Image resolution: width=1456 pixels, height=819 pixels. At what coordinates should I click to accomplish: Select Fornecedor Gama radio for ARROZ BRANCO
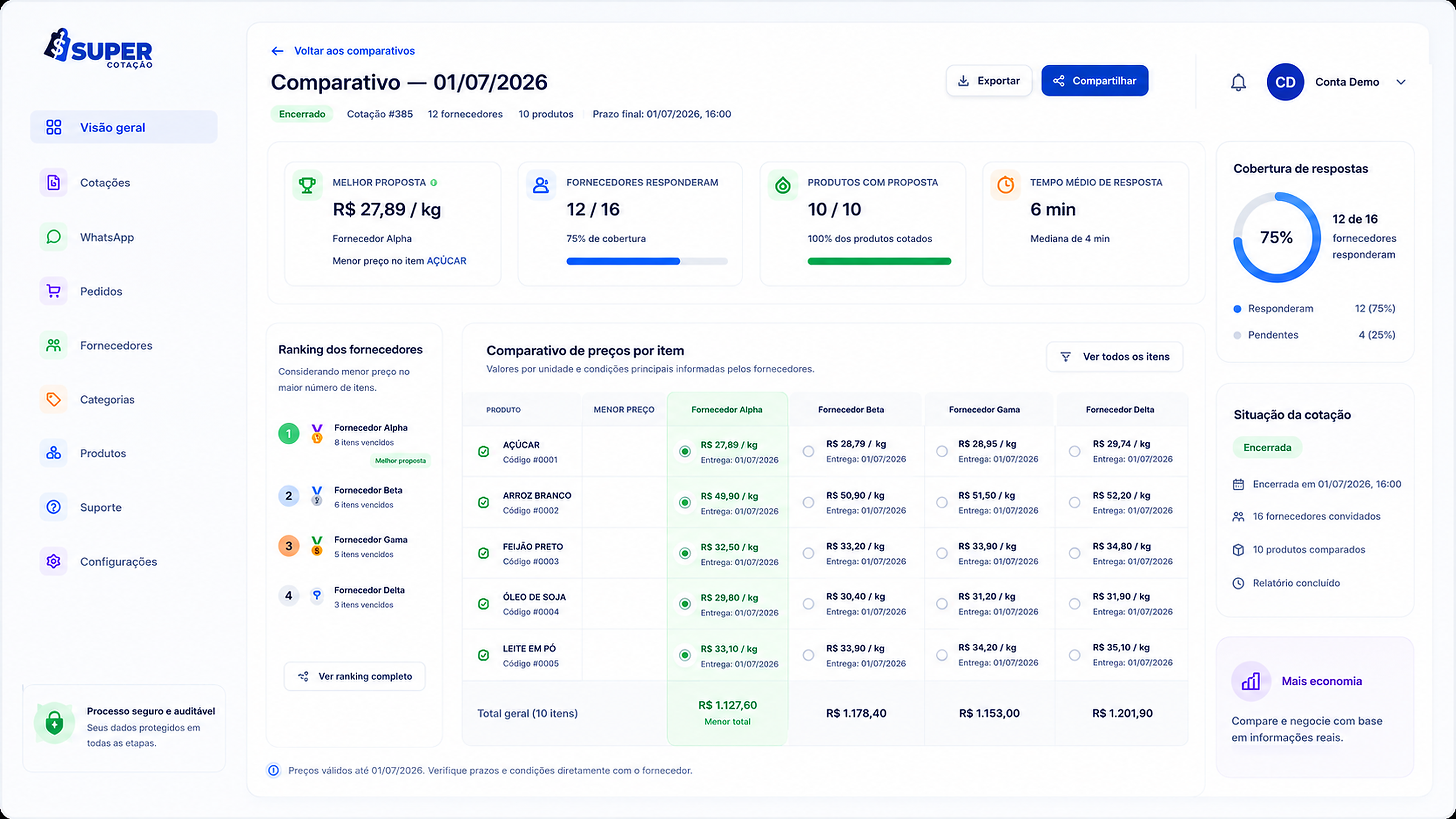click(941, 502)
